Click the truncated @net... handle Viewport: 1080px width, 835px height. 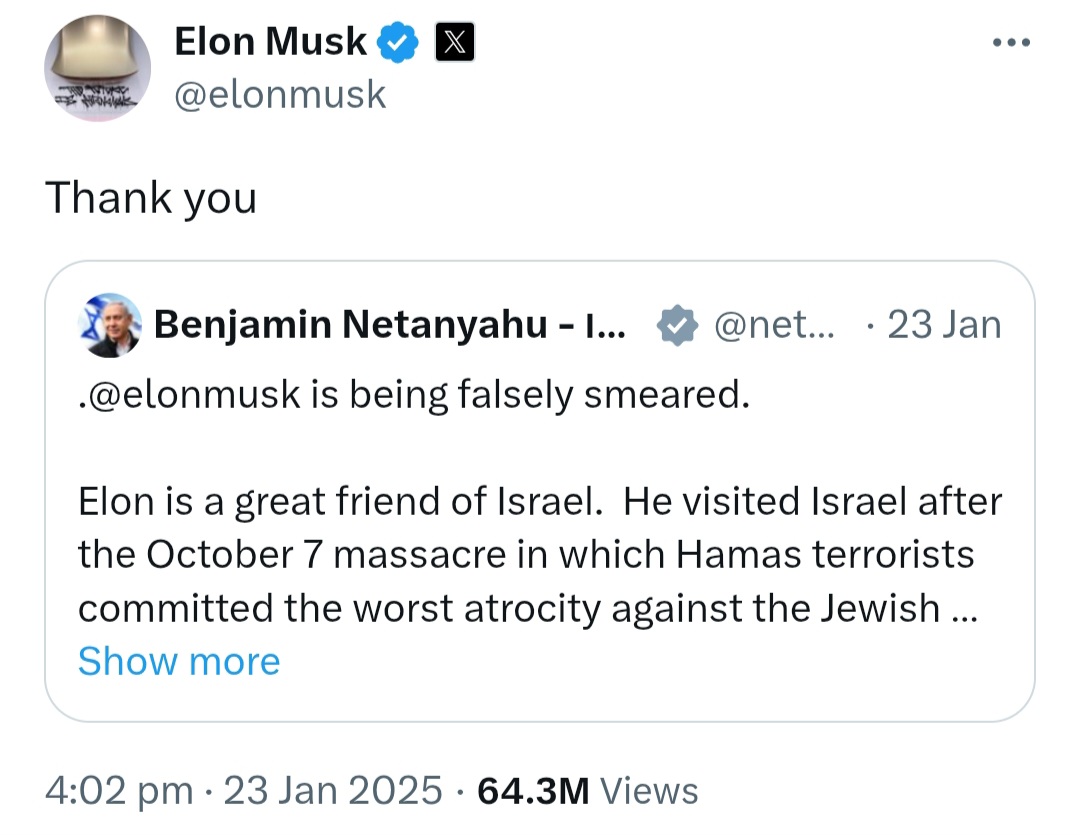pos(774,324)
